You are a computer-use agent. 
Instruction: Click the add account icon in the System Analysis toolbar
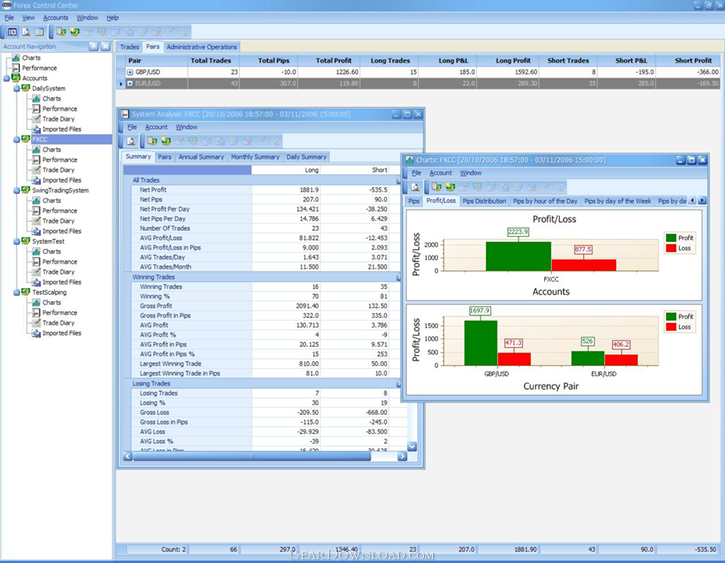coord(152,141)
